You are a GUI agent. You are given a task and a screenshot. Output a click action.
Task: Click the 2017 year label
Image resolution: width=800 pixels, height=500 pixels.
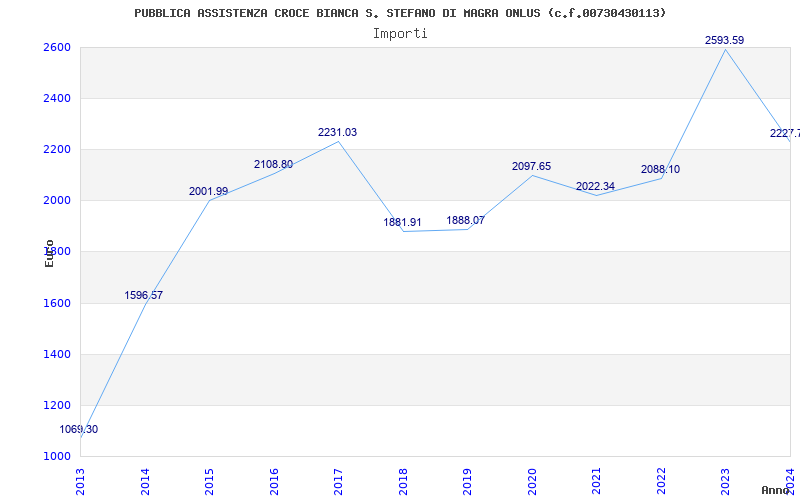338,481
